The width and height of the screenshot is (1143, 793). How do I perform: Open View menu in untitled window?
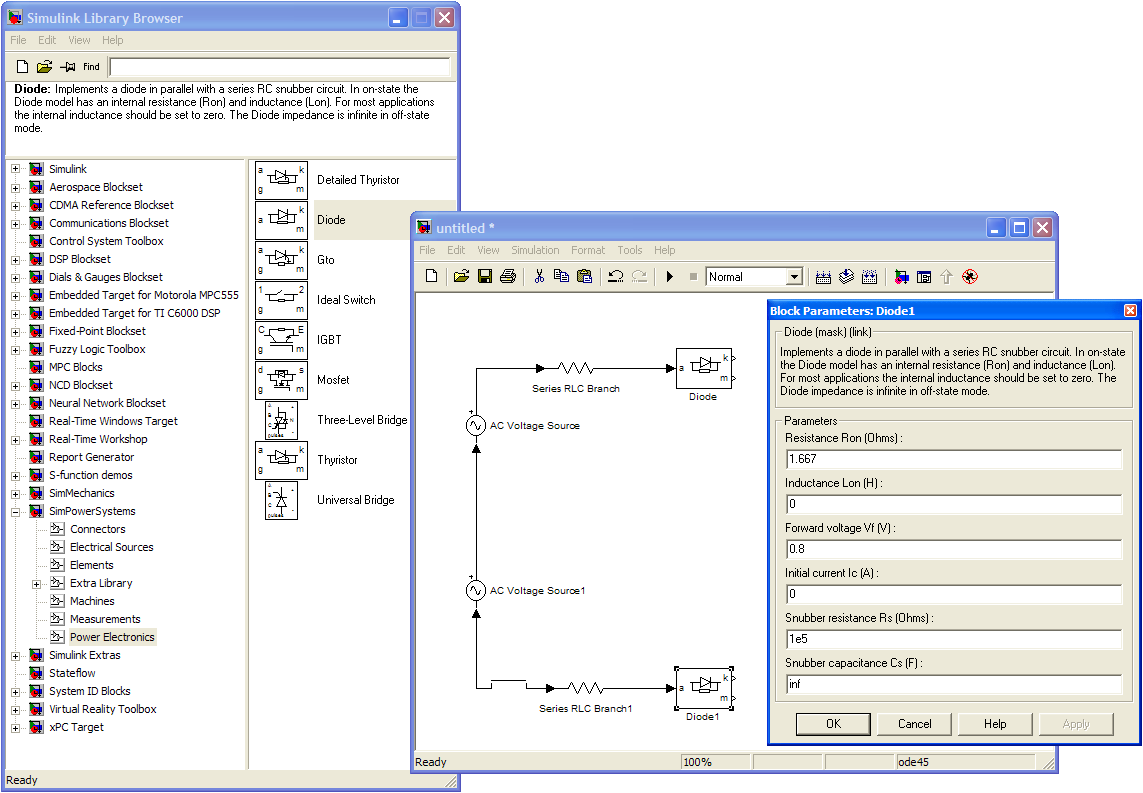(488, 250)
